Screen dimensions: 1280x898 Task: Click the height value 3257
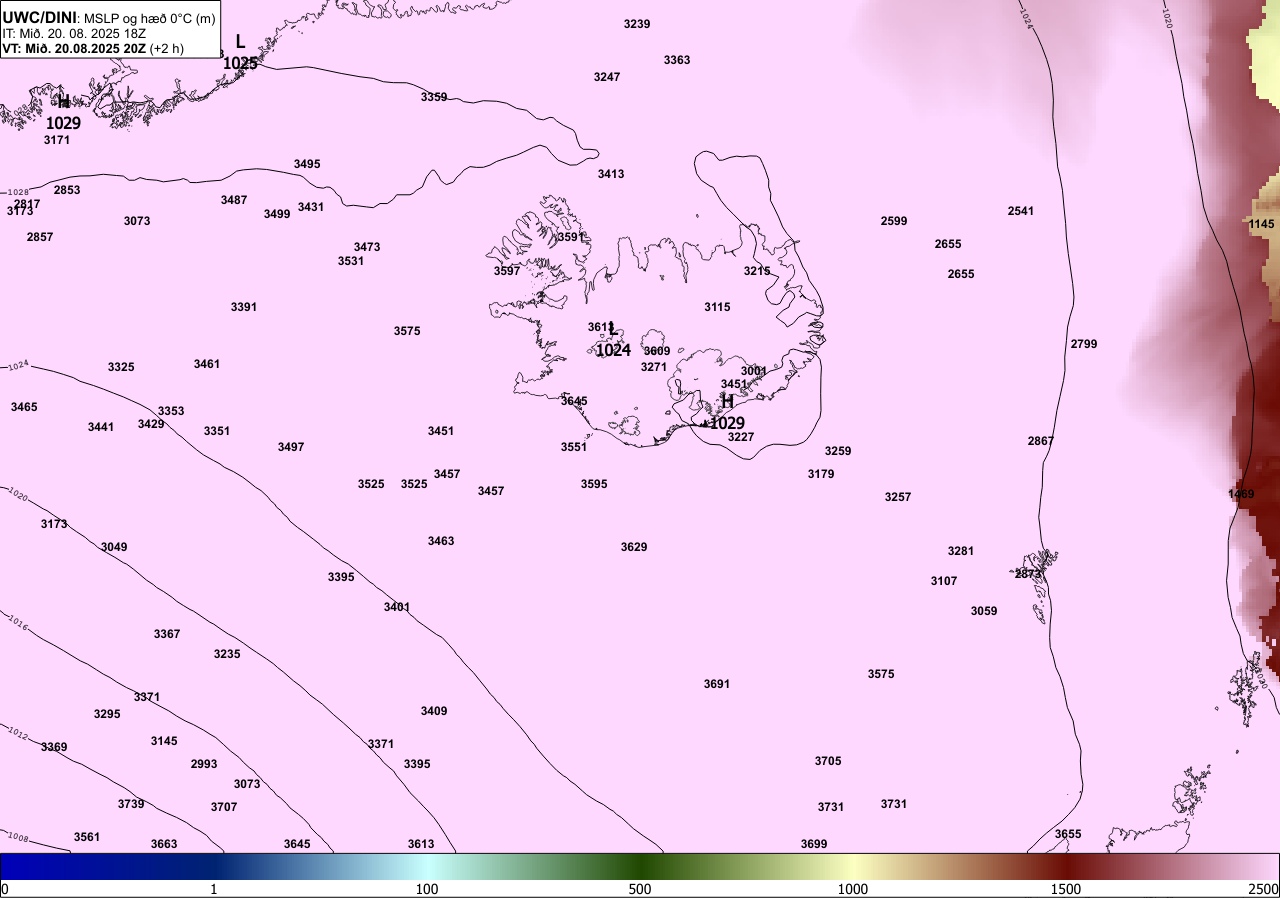(898, 497)
